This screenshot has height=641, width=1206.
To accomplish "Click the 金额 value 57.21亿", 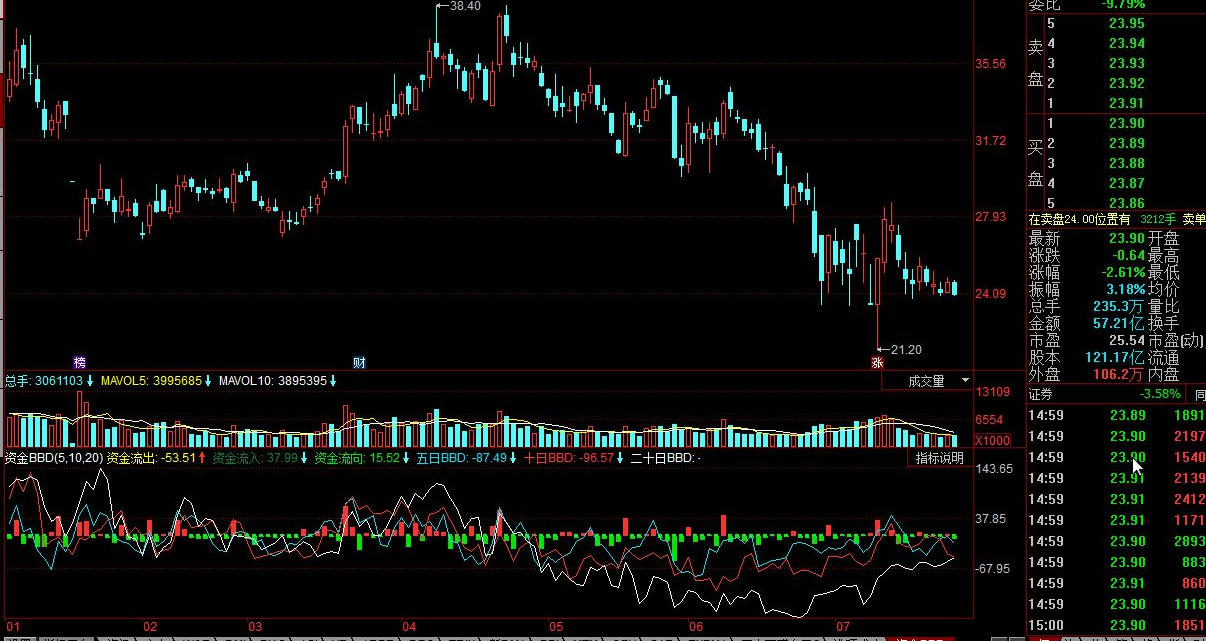I will coord(1119,324).
